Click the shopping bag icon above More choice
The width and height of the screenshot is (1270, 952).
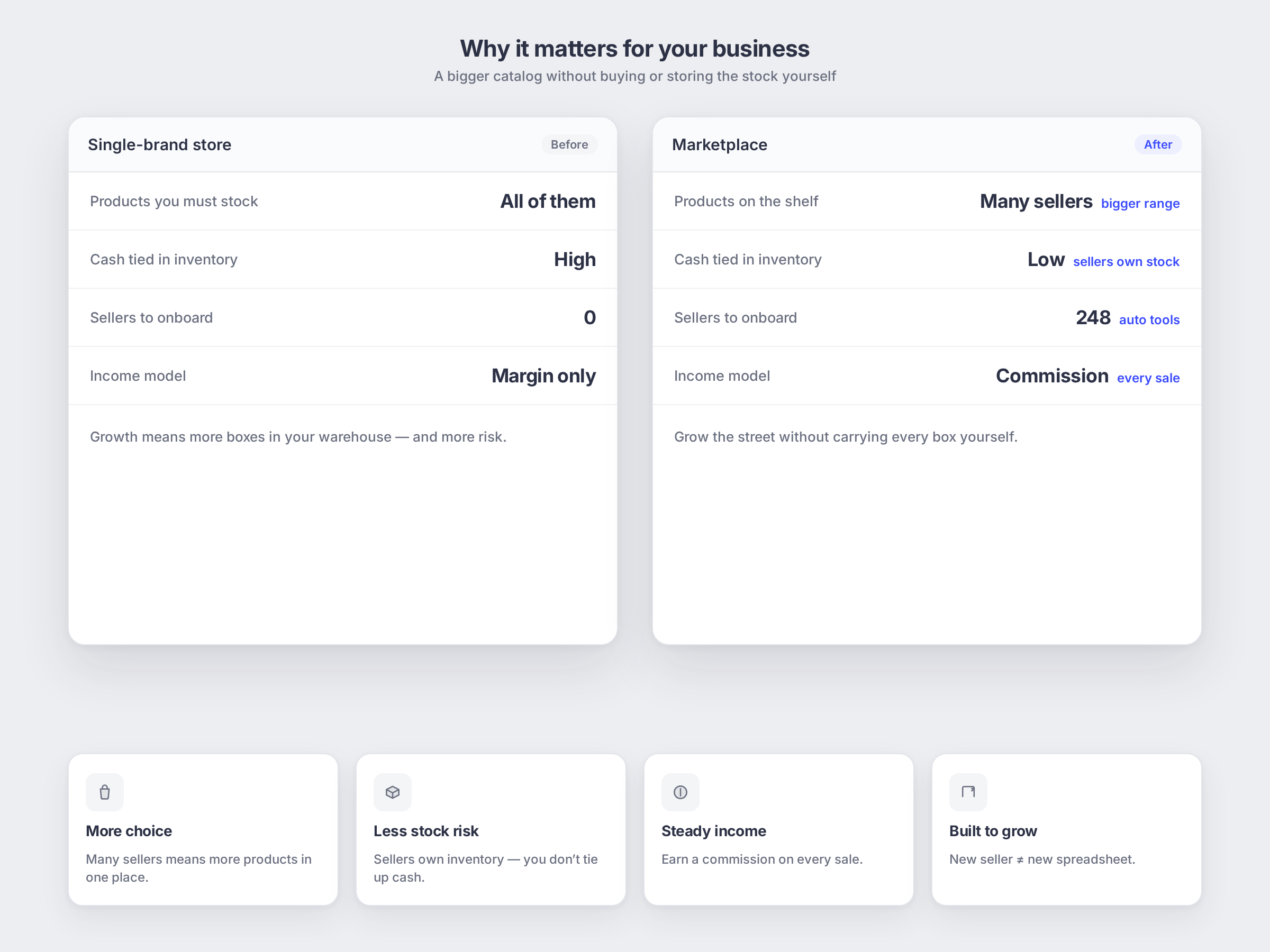pos(104,792)
